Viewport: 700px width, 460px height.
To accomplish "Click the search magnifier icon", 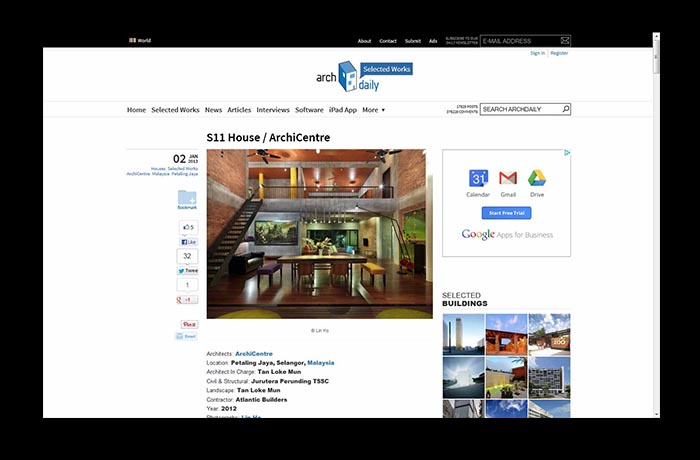I will pos(565,109).
